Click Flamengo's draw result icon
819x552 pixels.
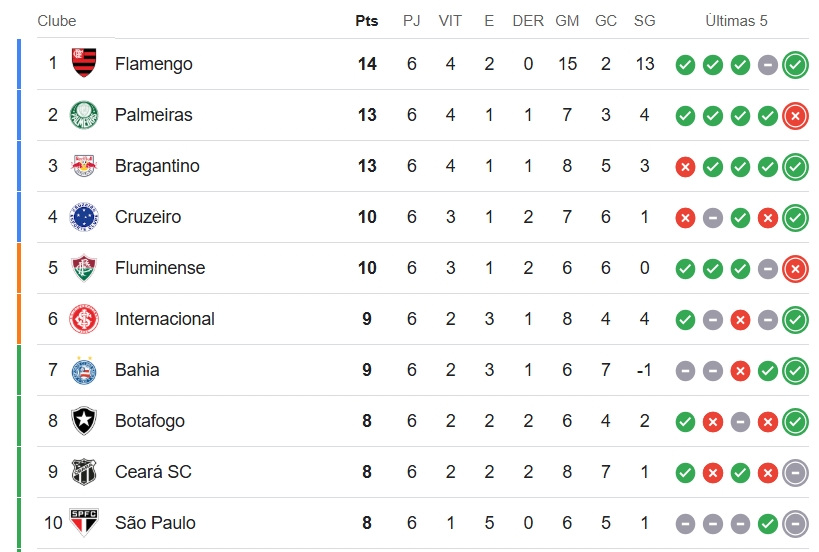(768, 65)
